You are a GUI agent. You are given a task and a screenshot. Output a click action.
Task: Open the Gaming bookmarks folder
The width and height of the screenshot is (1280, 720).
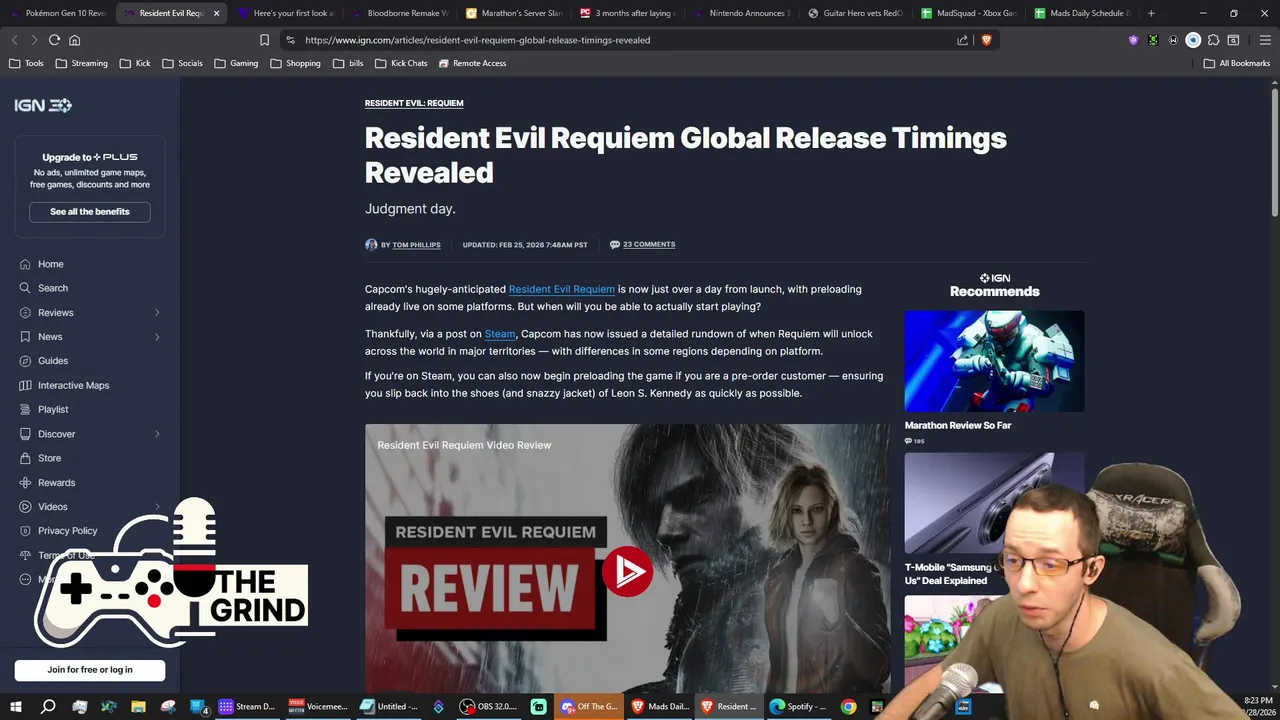click(x=236, y=63)
